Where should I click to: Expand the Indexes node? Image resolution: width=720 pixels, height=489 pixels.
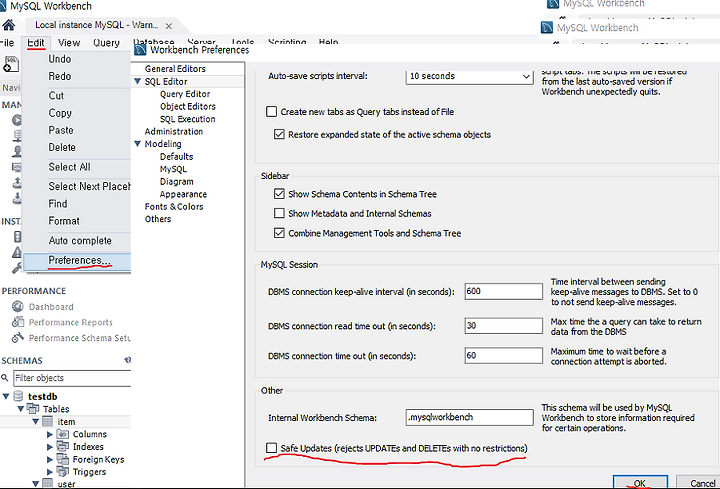click(50, 446)
